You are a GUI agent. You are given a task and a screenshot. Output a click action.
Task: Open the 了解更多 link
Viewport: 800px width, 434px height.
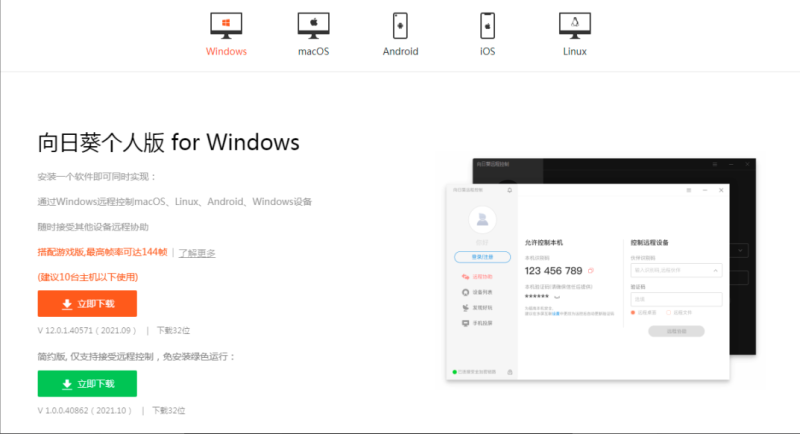click(x=197, y=253)
